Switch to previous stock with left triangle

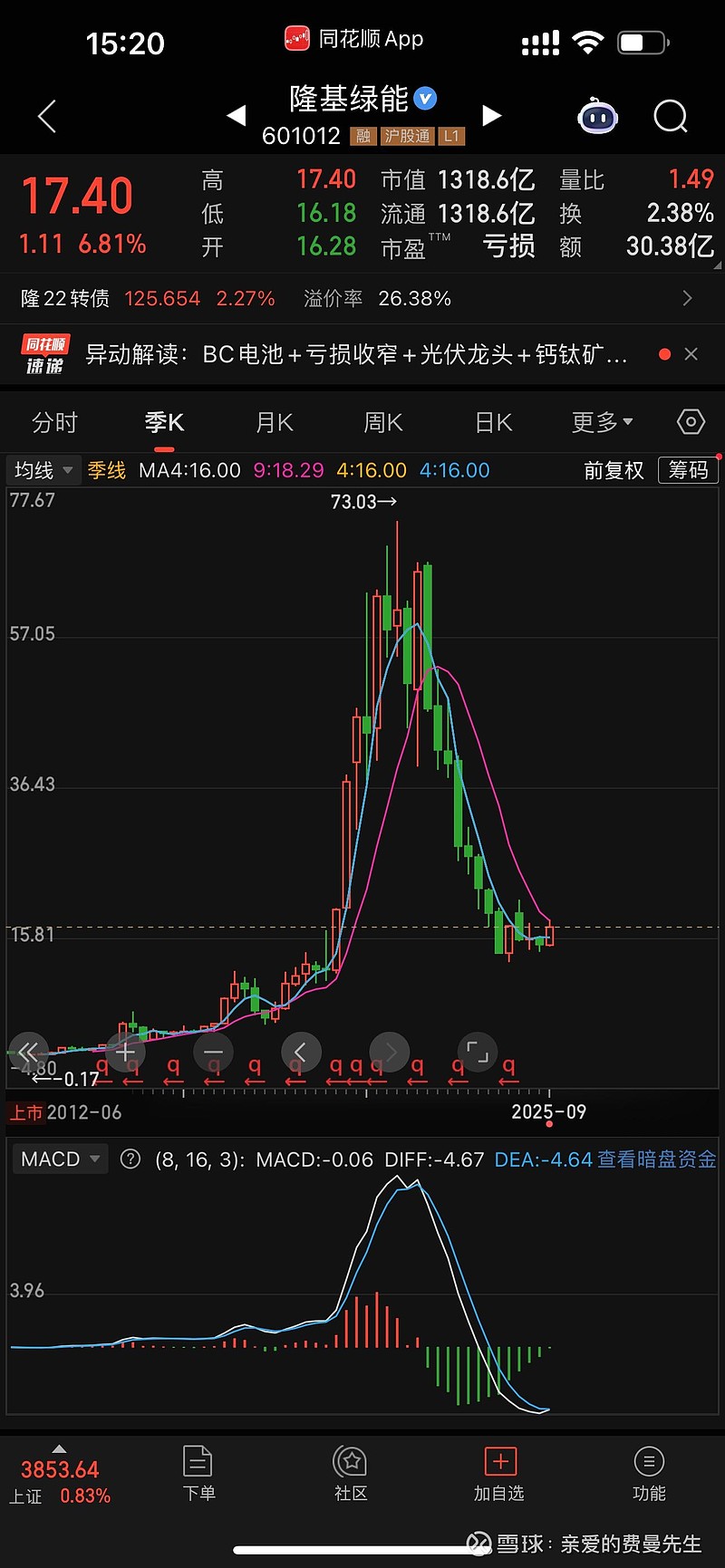coord(237,115)
